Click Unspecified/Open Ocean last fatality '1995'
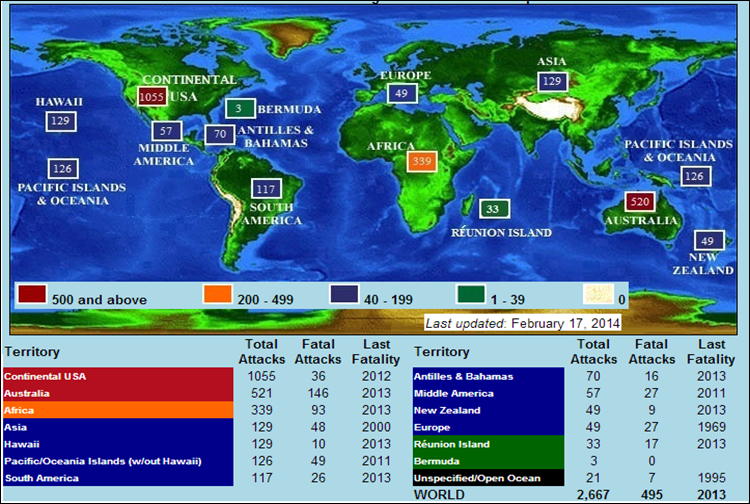The width and height of the screenshot is (750, 504). tap(711, 478)
